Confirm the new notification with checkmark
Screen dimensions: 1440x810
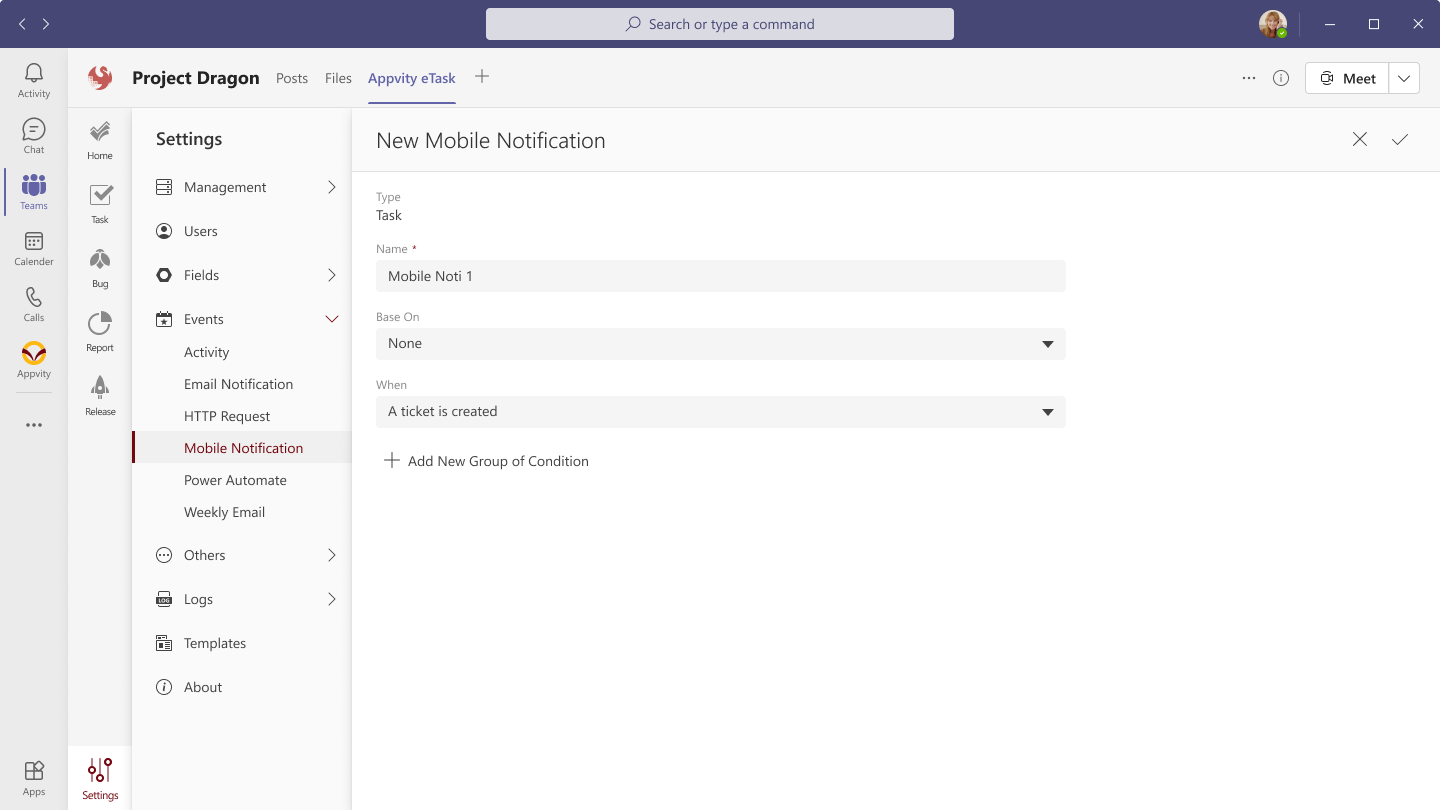[x=1399, y=140]
